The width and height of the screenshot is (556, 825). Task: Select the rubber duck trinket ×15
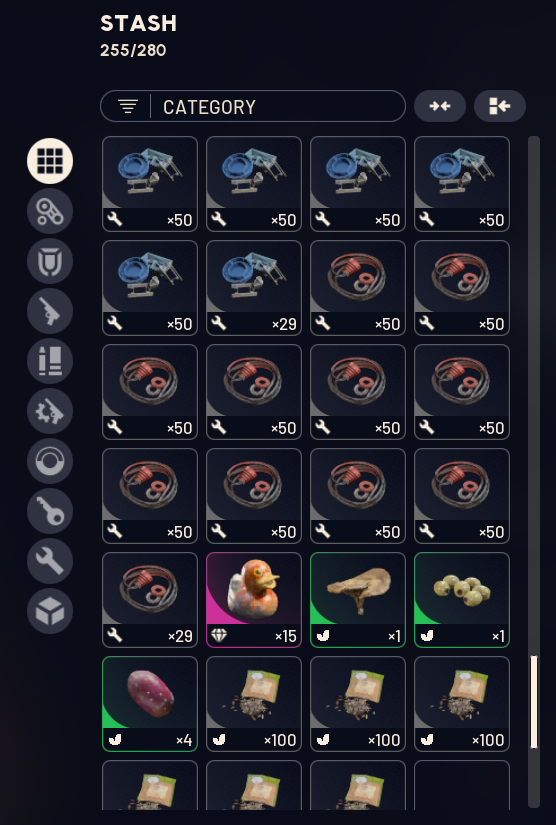pyautogui.click(x=254, y=600)
